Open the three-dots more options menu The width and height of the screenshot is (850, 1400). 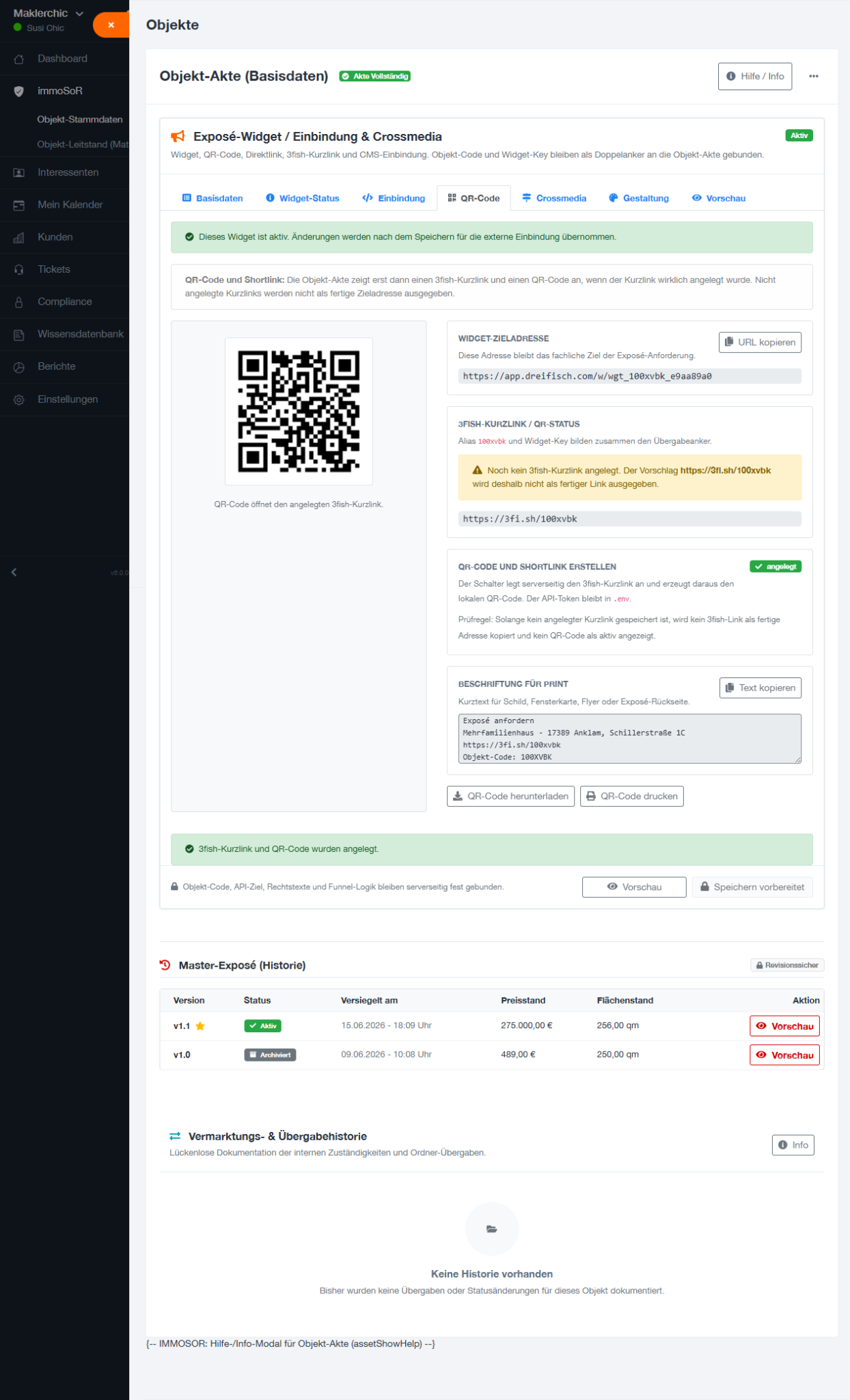814,77
